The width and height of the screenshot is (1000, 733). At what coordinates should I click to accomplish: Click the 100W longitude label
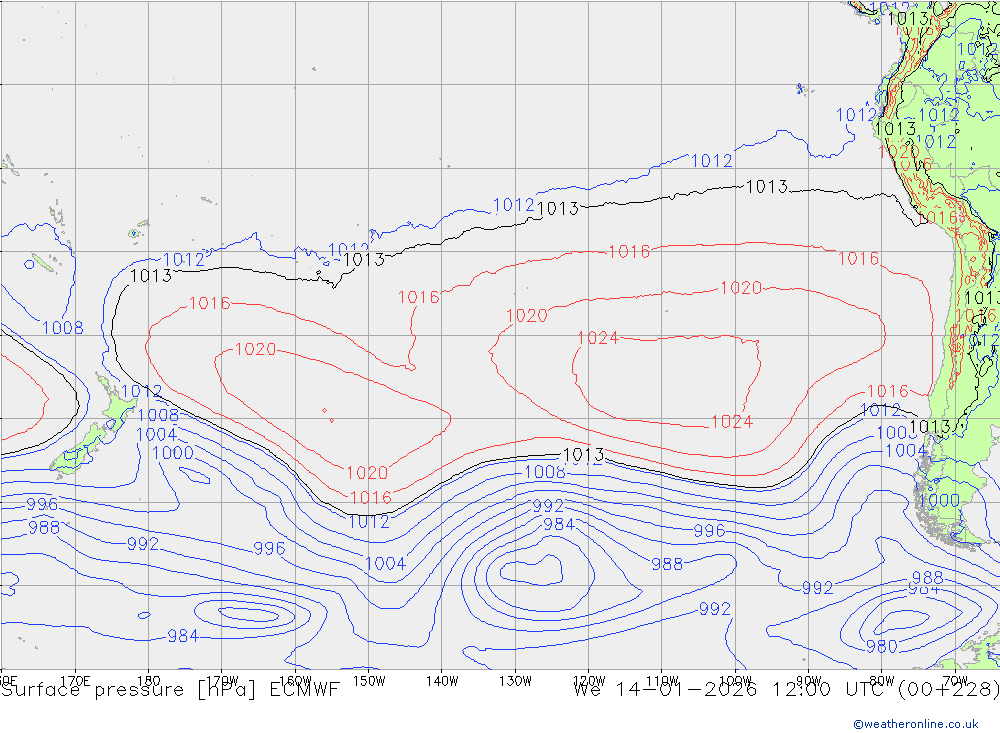pyautogui.click(x=735, y=681)
